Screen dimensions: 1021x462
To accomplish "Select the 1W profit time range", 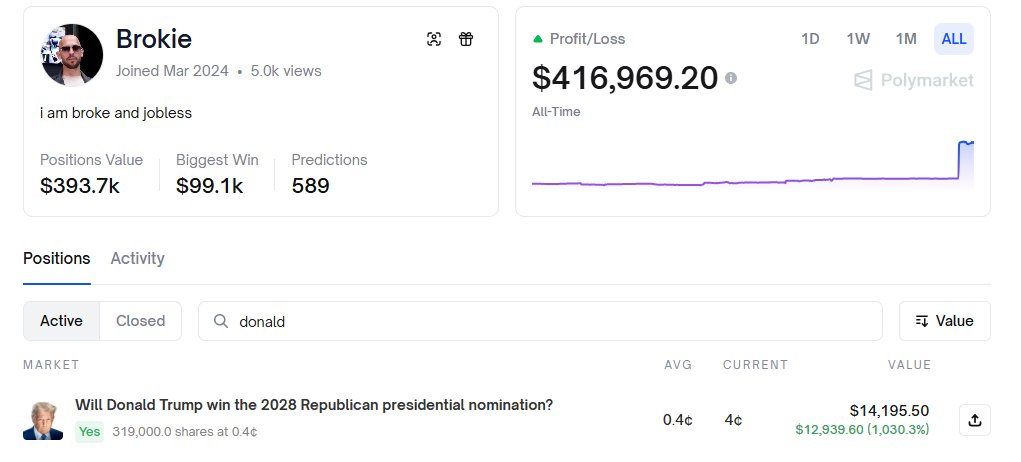I will (x=858, y=39).
